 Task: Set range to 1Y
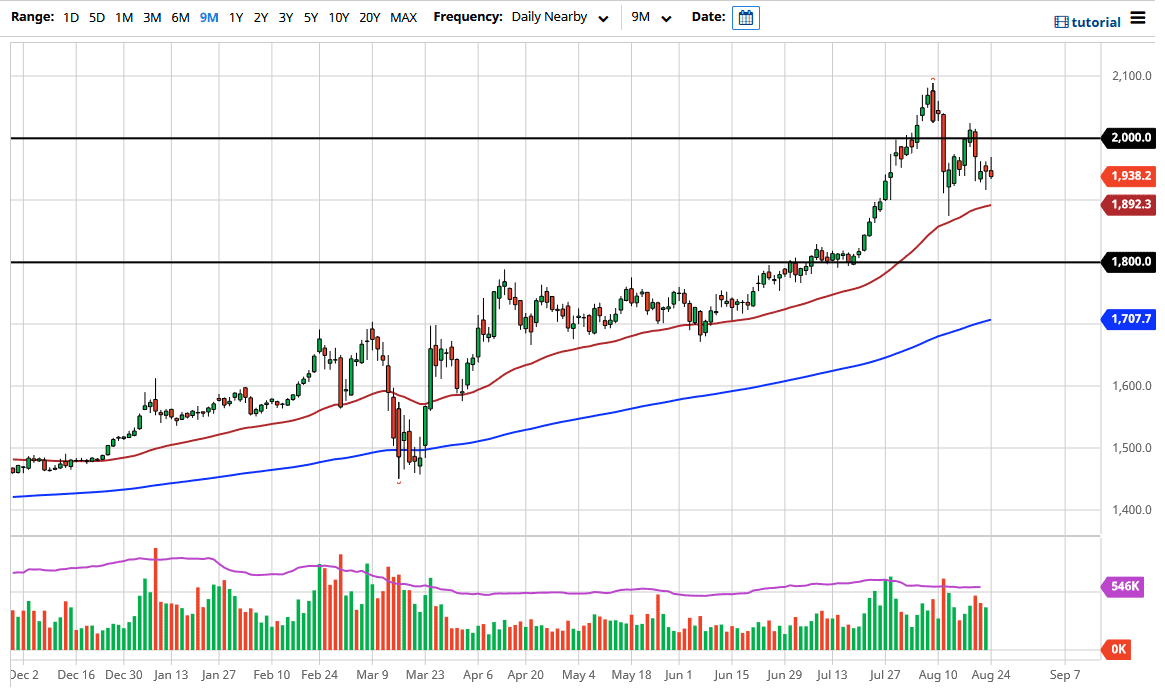click(236, 17)
